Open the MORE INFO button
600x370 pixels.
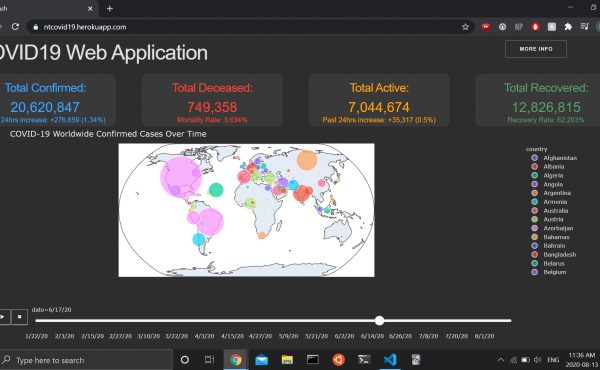click(x=536, y=49)
